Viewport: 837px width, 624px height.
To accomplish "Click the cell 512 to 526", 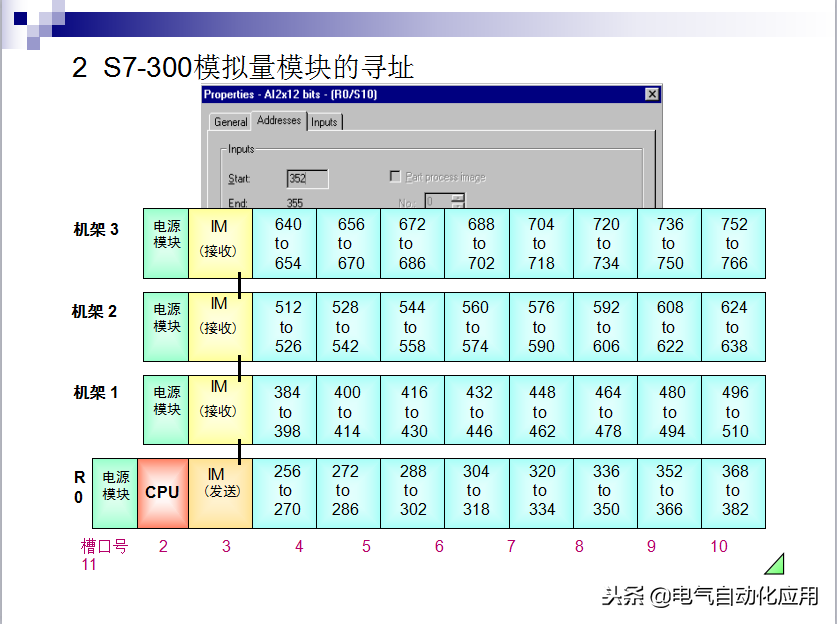I will pos(285,327).
